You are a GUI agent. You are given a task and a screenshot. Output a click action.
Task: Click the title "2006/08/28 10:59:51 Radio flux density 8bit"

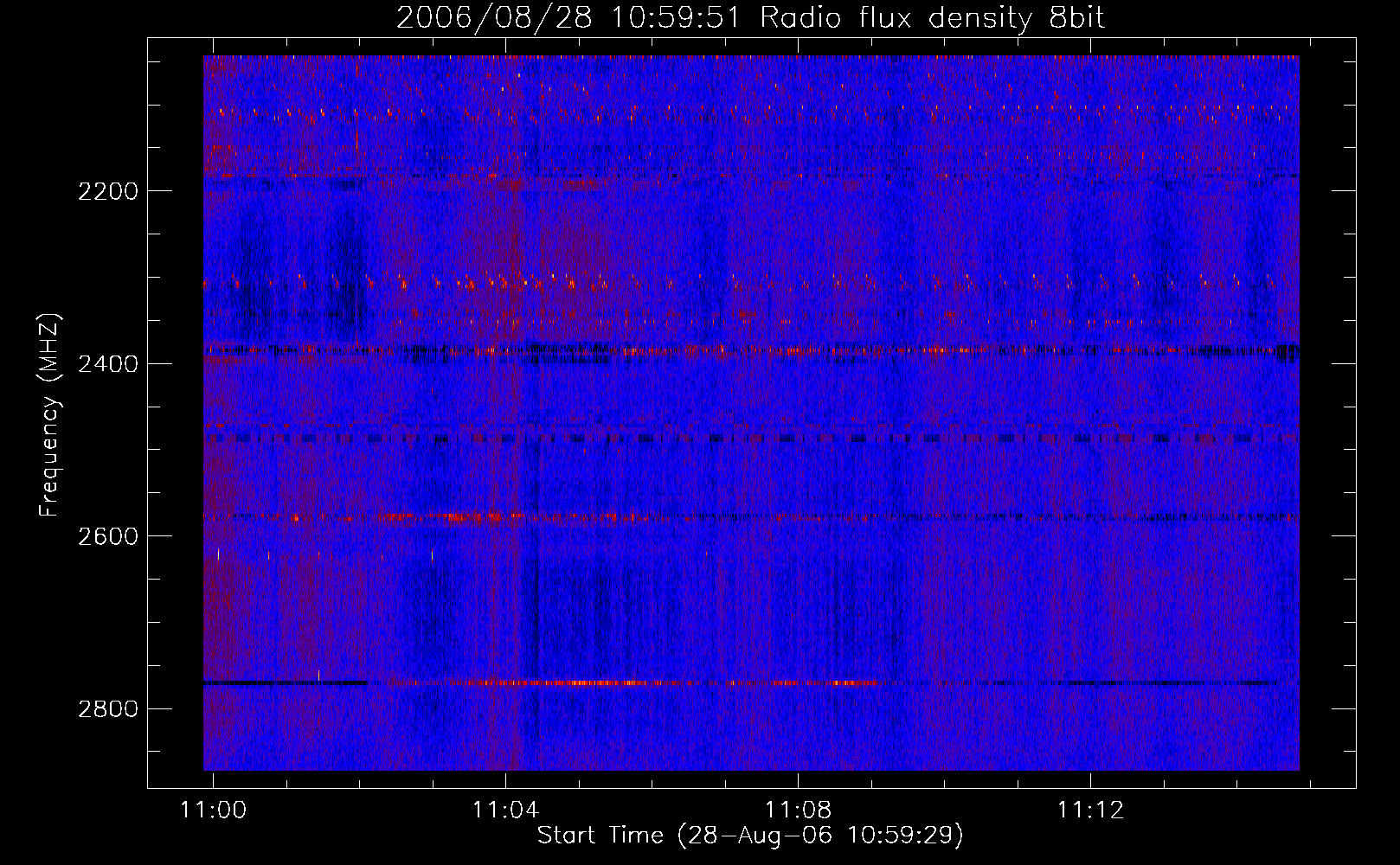tap(751, 18)
